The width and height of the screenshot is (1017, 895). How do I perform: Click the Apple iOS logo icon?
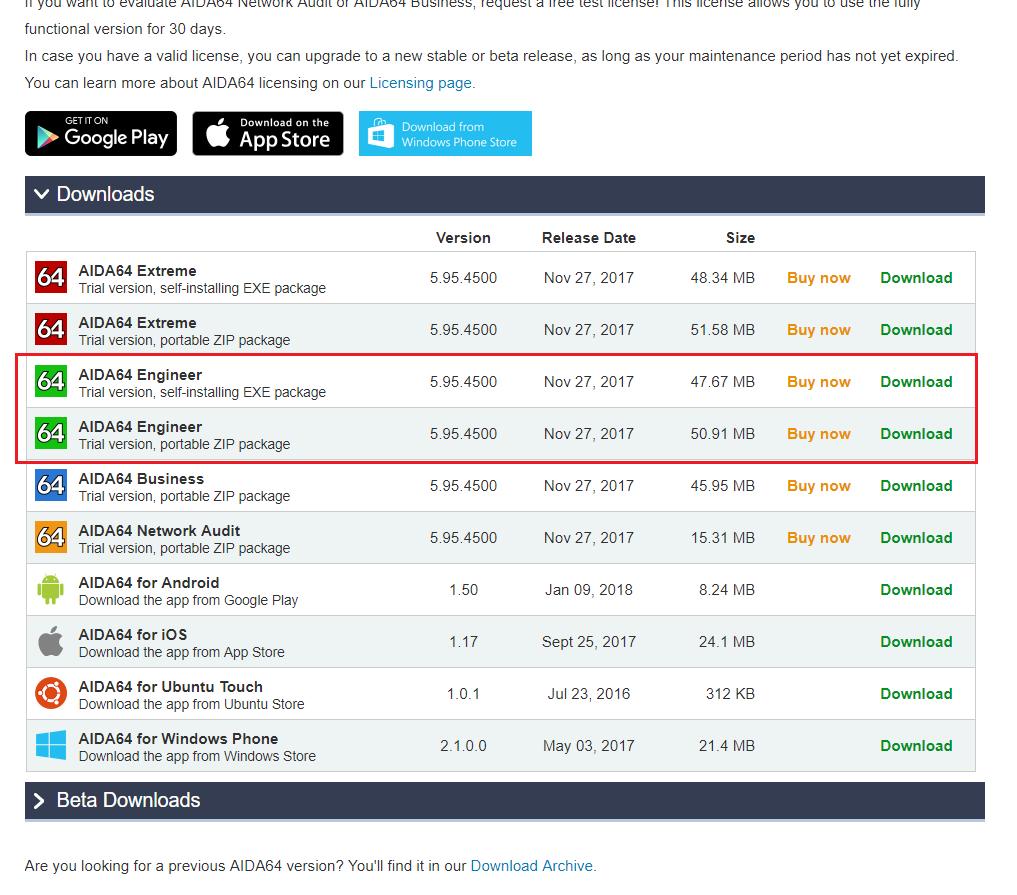click(x=50, y=642)
